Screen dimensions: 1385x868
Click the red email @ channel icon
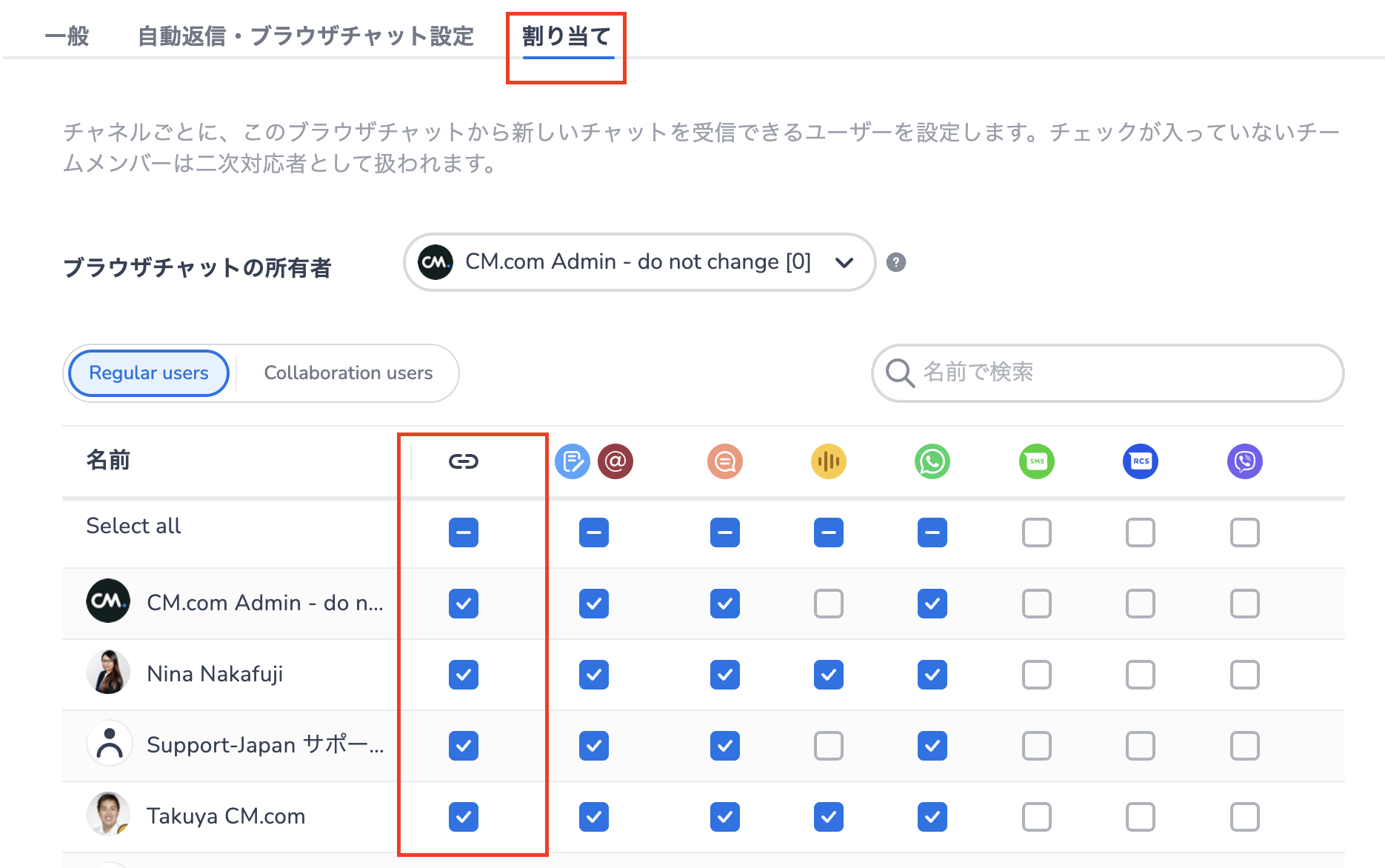click(x=615, y=461)
